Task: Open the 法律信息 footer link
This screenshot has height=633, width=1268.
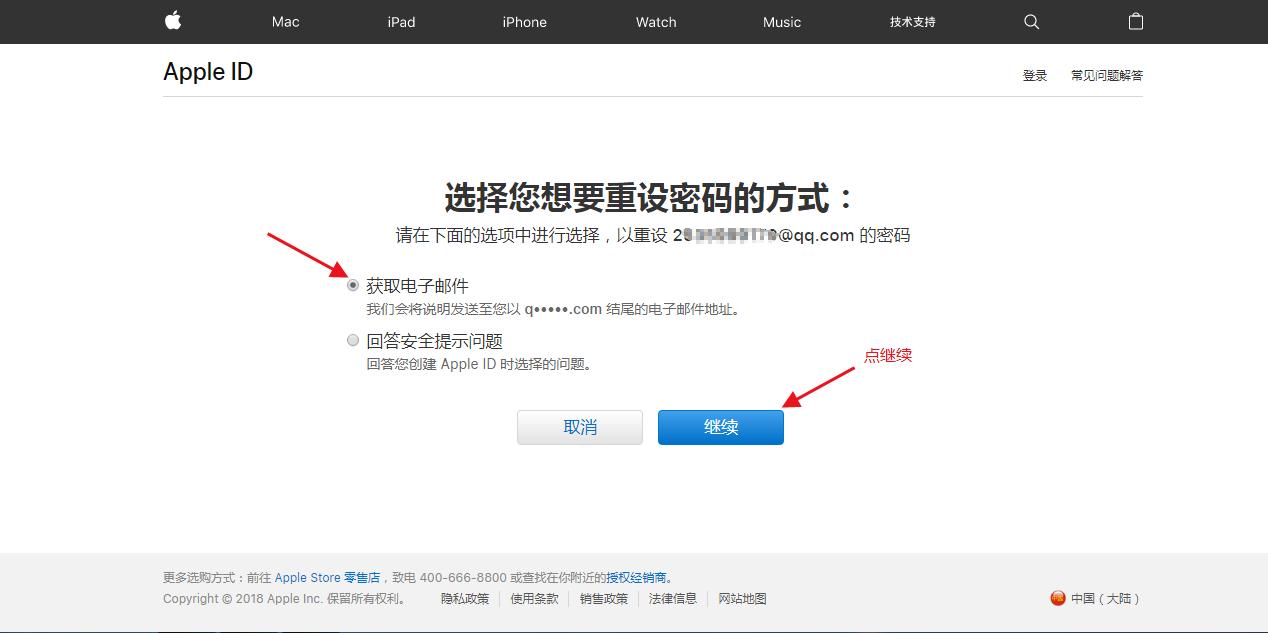Action: [673, 598]
